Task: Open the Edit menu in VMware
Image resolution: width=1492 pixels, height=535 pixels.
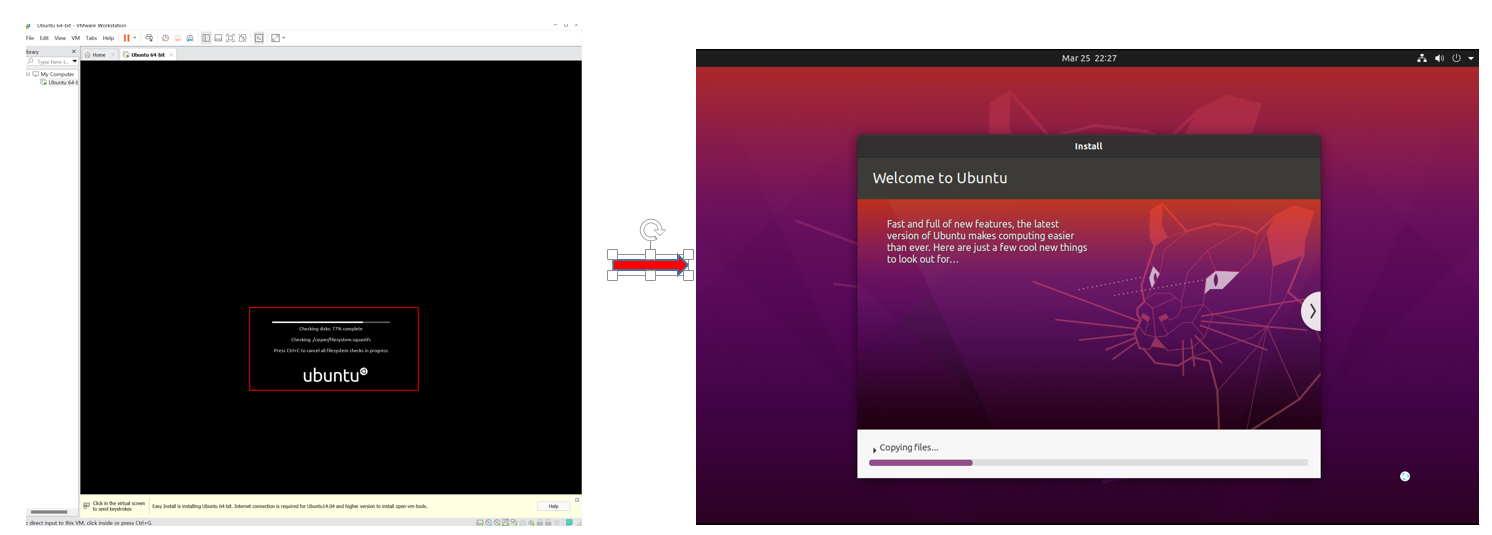Action: [x=44, y=38]
